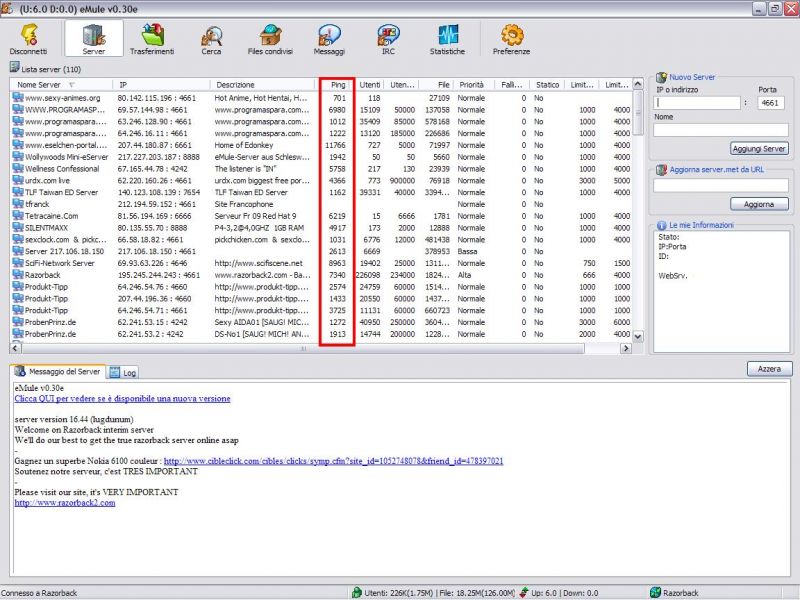Click the Aggiorna button
Viewport: 800px width, 600px height.
click(x=759, y=204)
